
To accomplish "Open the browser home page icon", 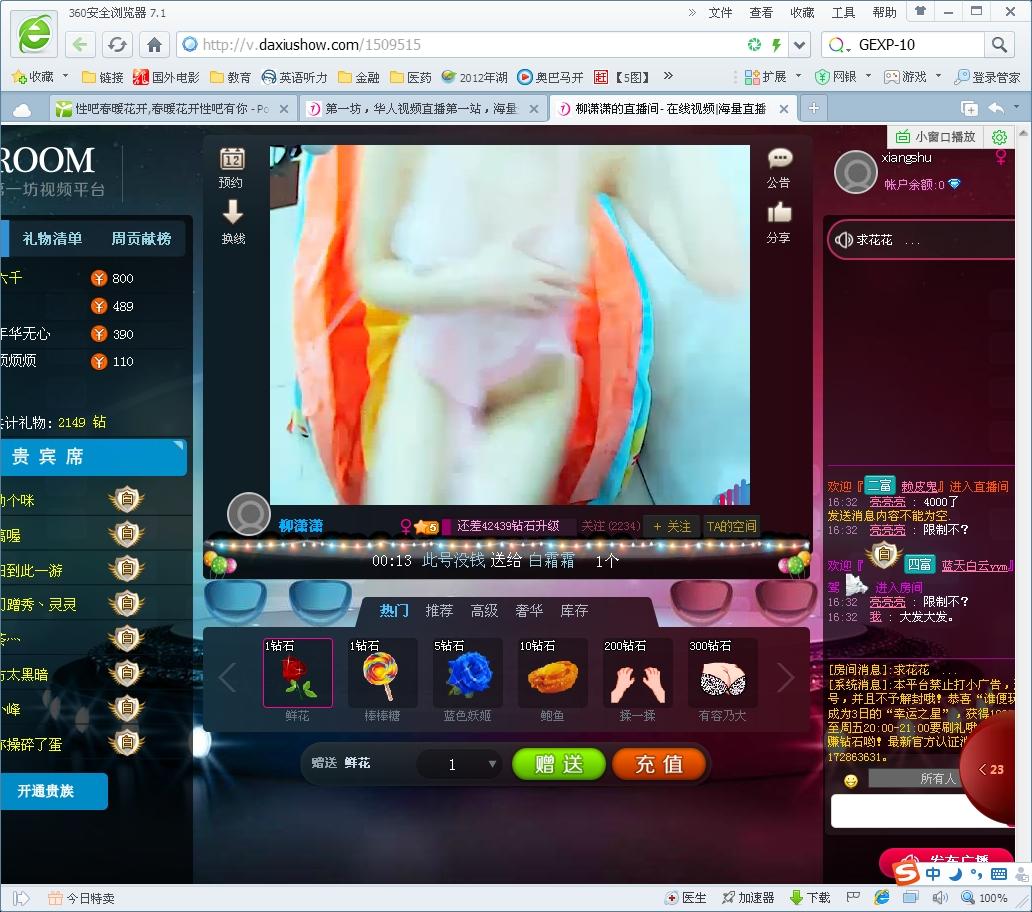I will point(155,45).
